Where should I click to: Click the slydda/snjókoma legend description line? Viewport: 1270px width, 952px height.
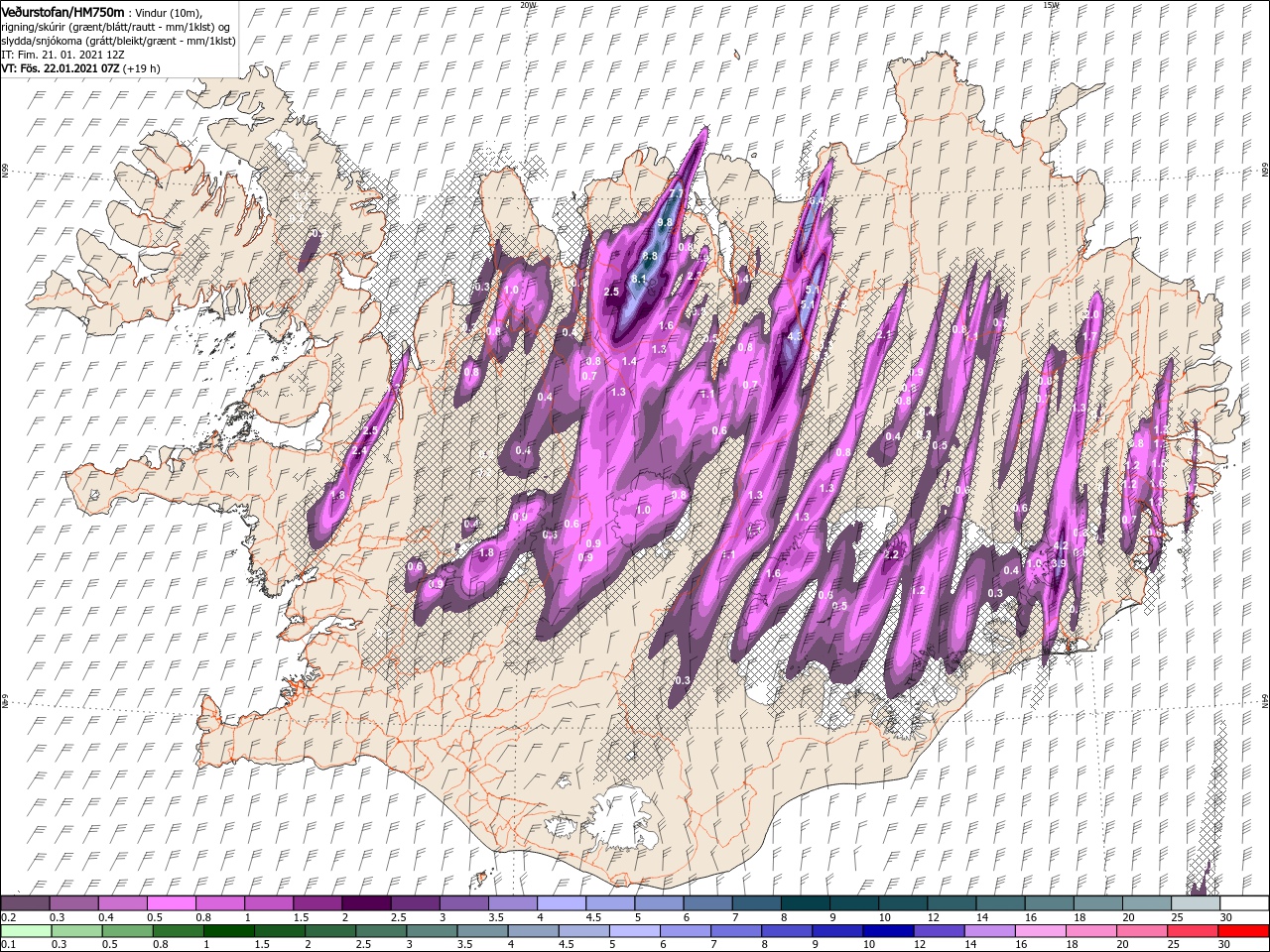coord(117,40)
